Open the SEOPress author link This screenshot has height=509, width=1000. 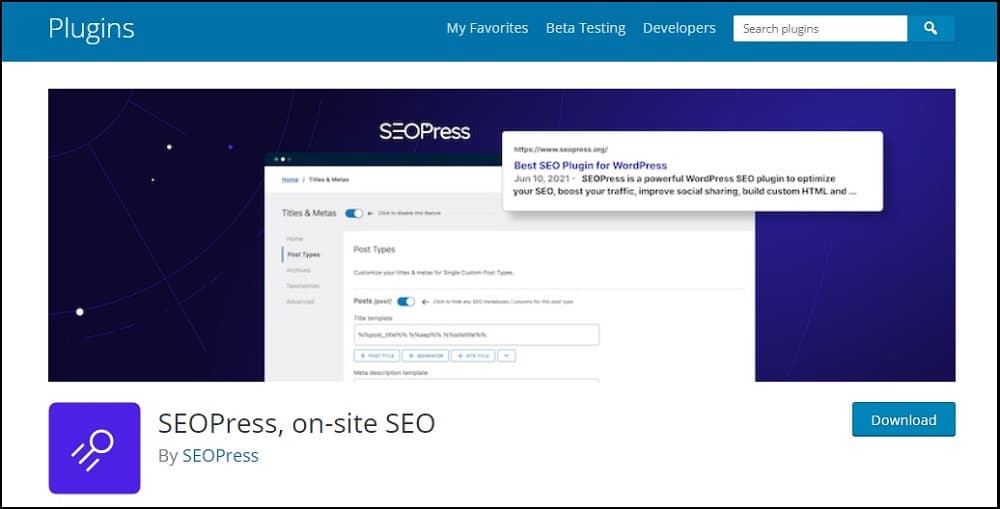(x=220, y=455)
